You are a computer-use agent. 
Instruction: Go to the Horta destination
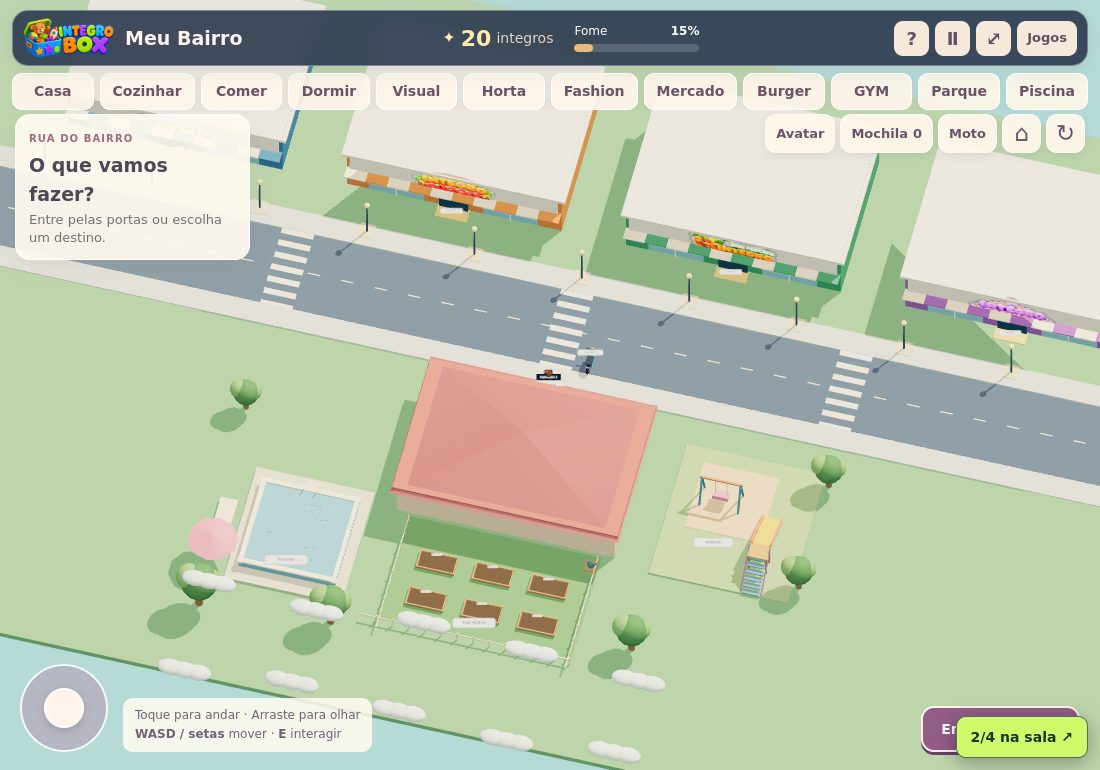504,91
